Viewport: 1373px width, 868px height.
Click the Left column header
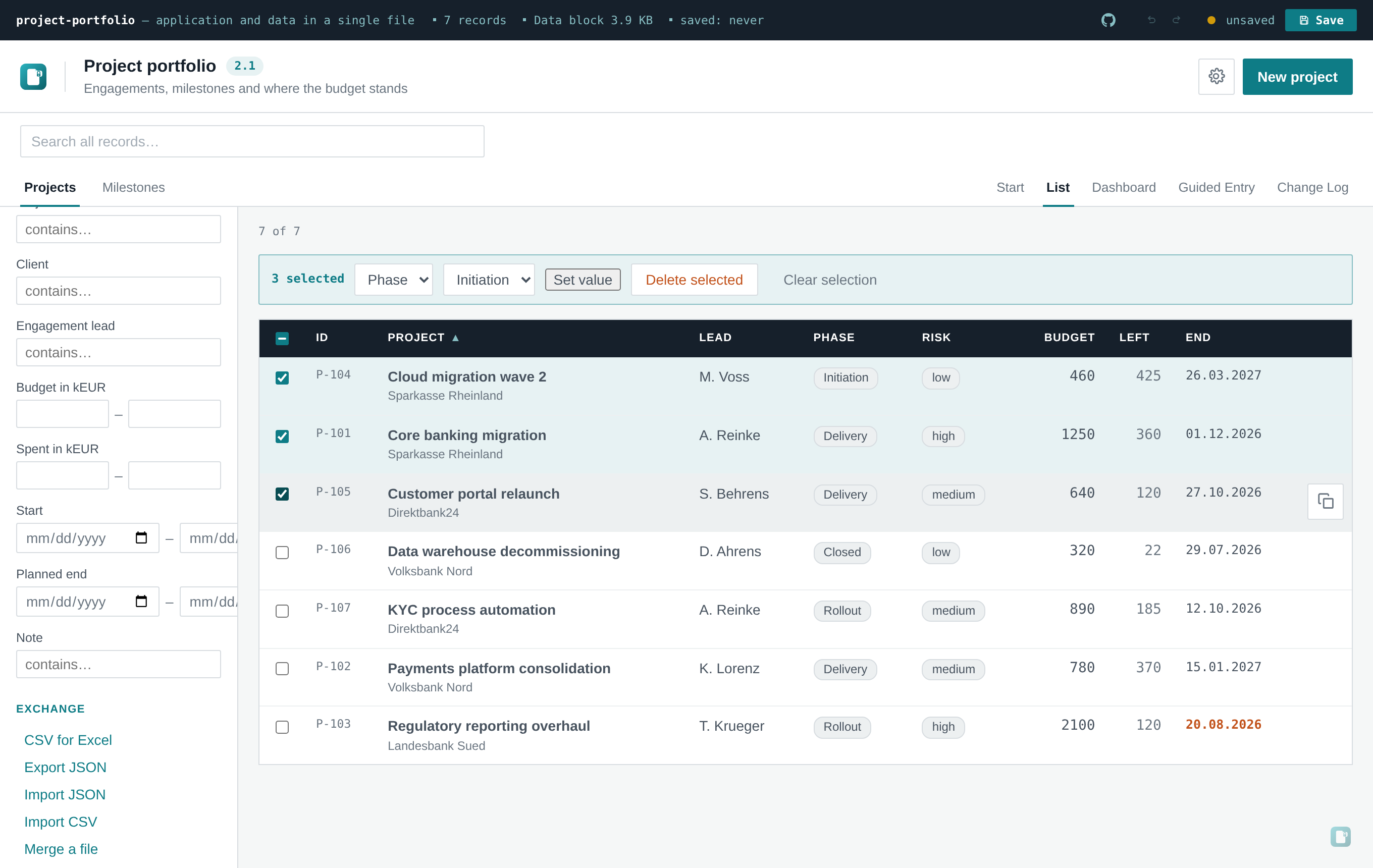coord(1134,338)
